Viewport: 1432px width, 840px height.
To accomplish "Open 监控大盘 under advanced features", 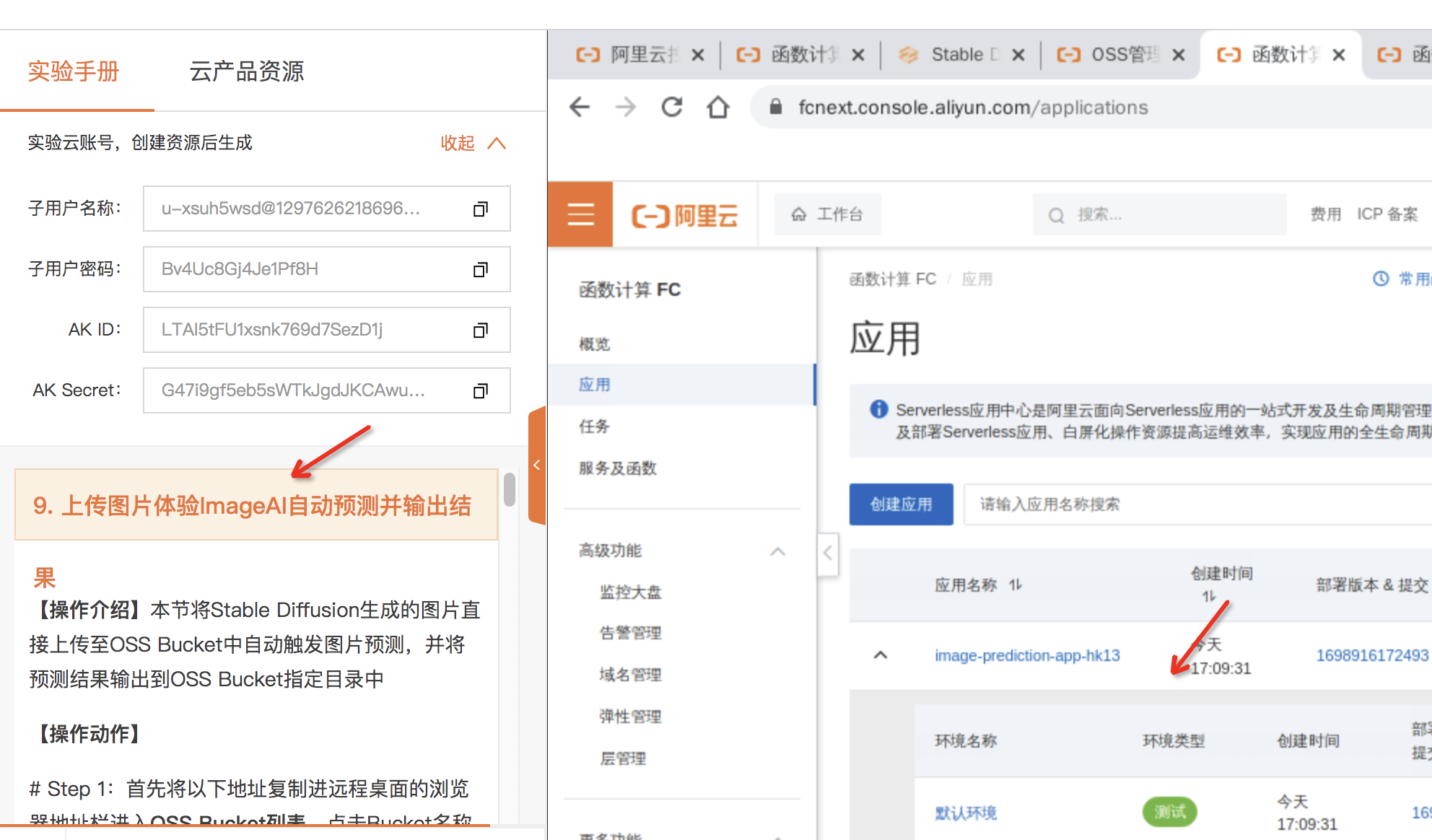I will pos(630,592).
